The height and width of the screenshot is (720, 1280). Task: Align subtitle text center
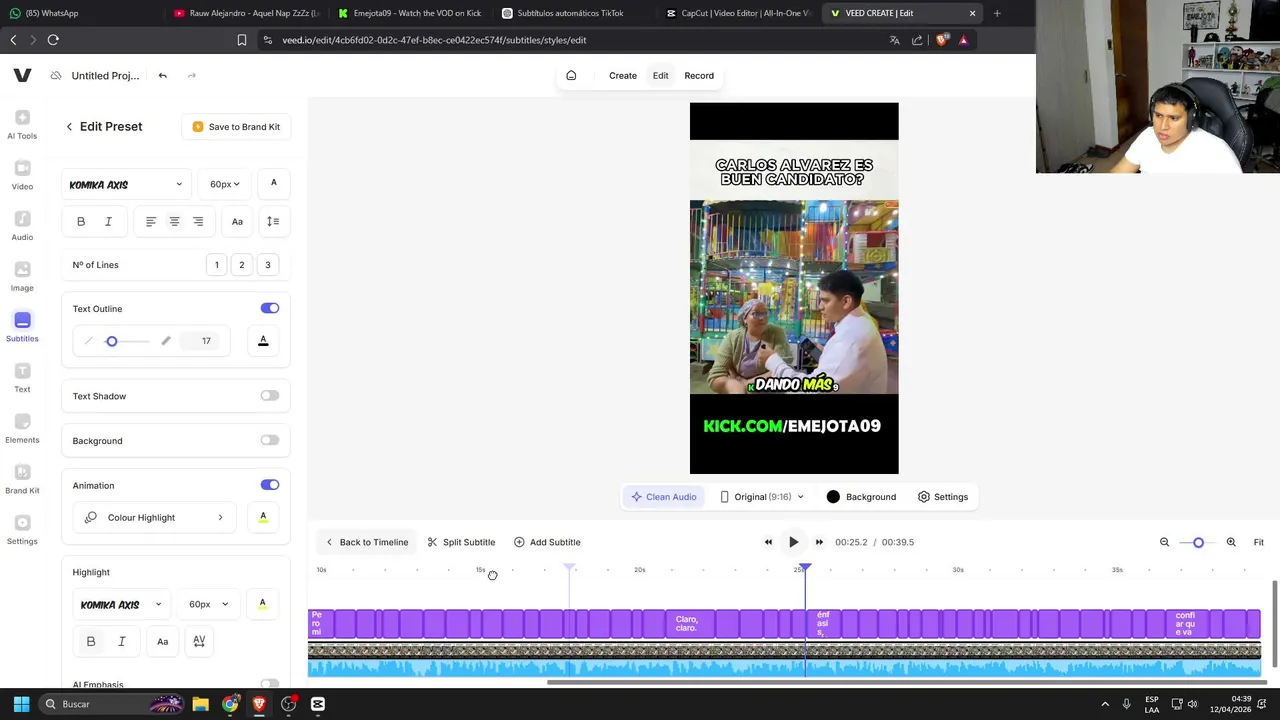point(174,221)
